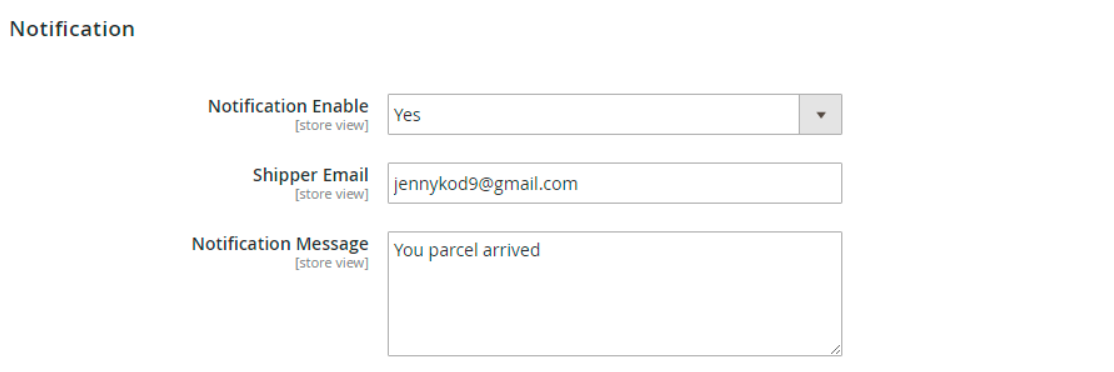This screenshot has height=372, width=1114.
Task: Click the 'Yes' value in dropdown
Action: tap(407, 115)
